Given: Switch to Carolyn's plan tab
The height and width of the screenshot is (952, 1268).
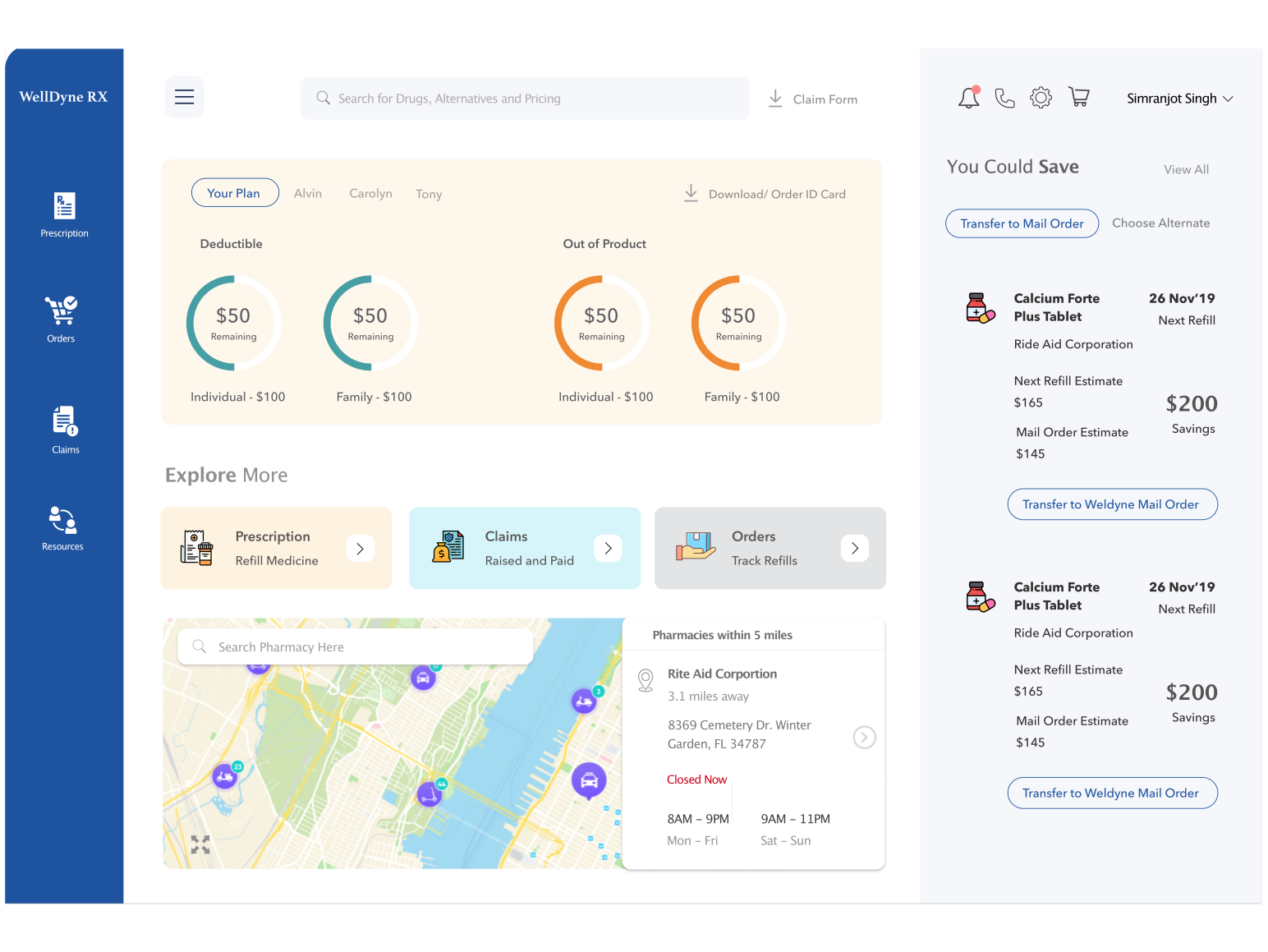Looking at the screenshot, I should point(370,193).
